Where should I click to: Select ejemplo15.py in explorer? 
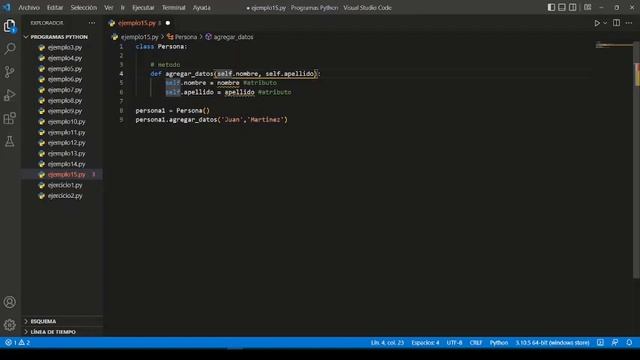(67, 175)
